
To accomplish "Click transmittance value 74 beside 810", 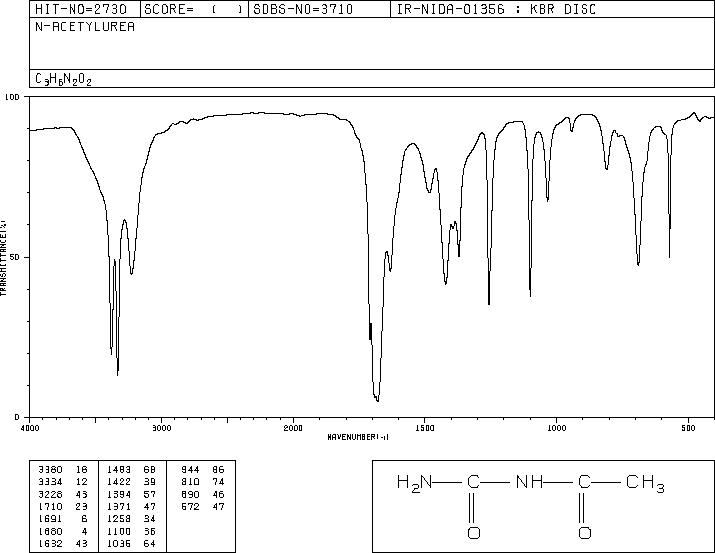I will [x=218, y=482].
